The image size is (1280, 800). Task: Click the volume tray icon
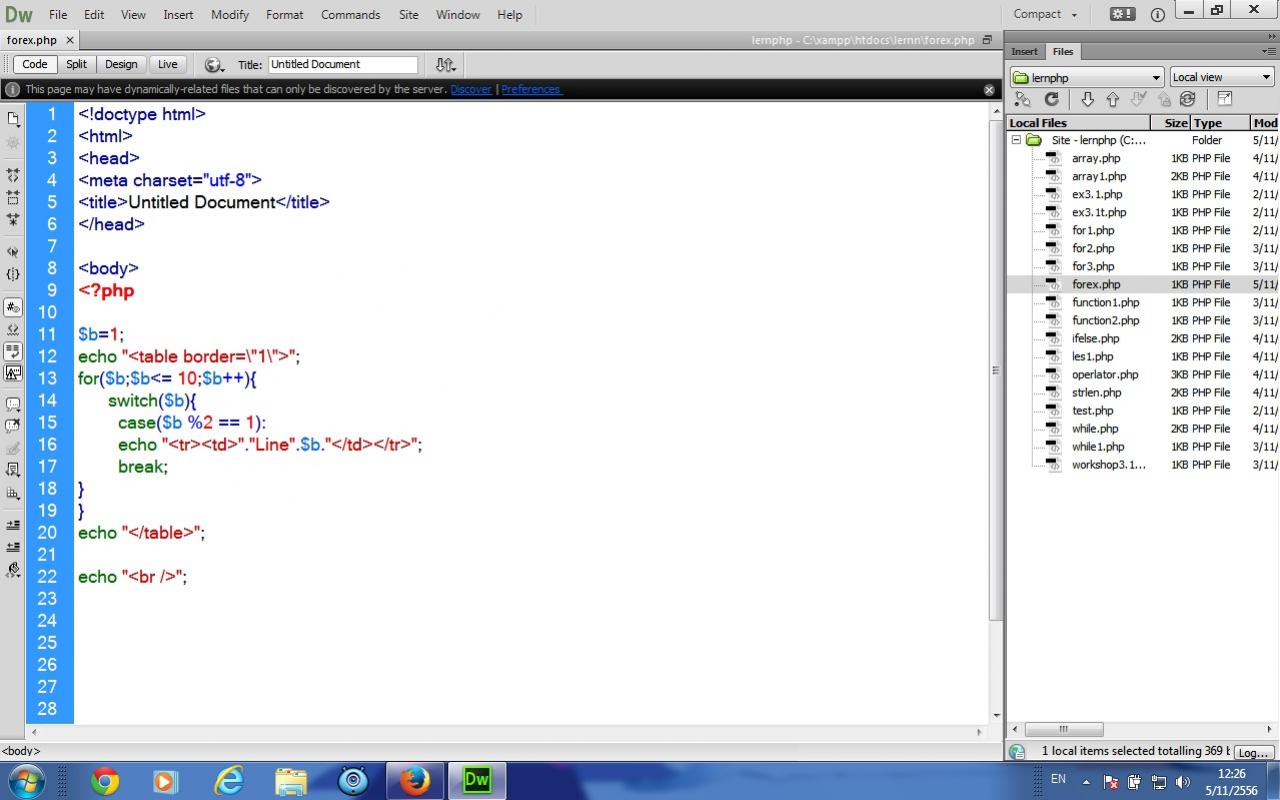tap(1183, 781)
